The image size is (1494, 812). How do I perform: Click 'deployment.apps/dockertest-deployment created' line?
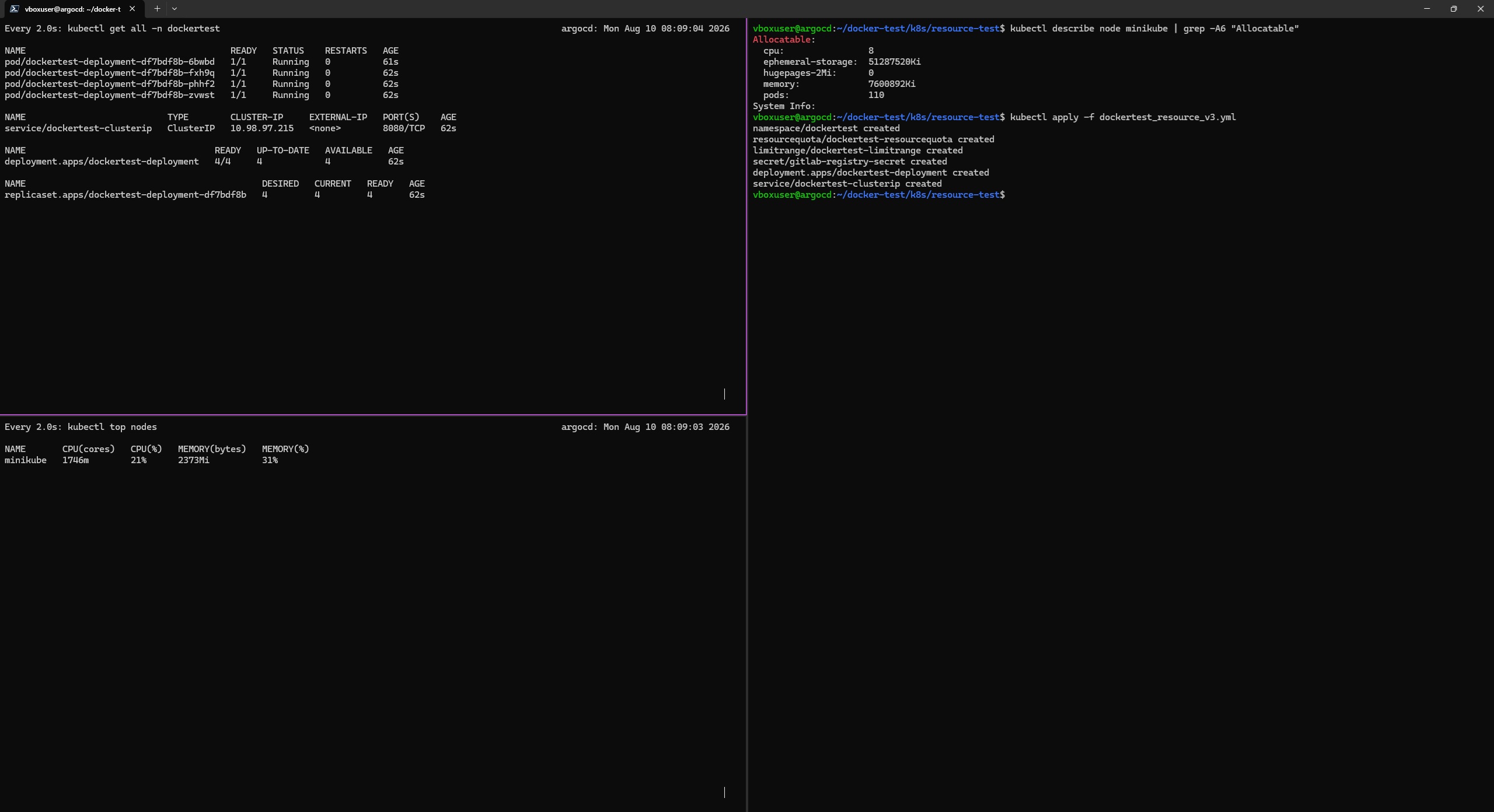(x=871, y=173)
